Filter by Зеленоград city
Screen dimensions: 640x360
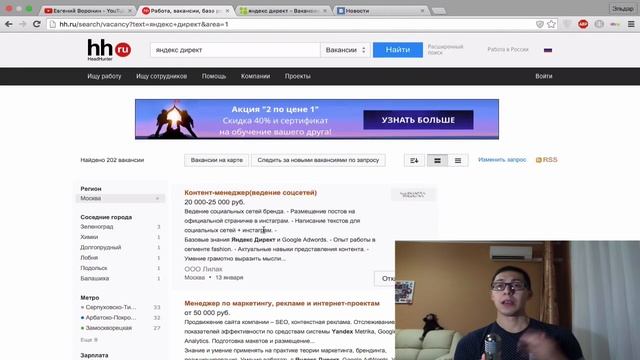coord(97,227)
